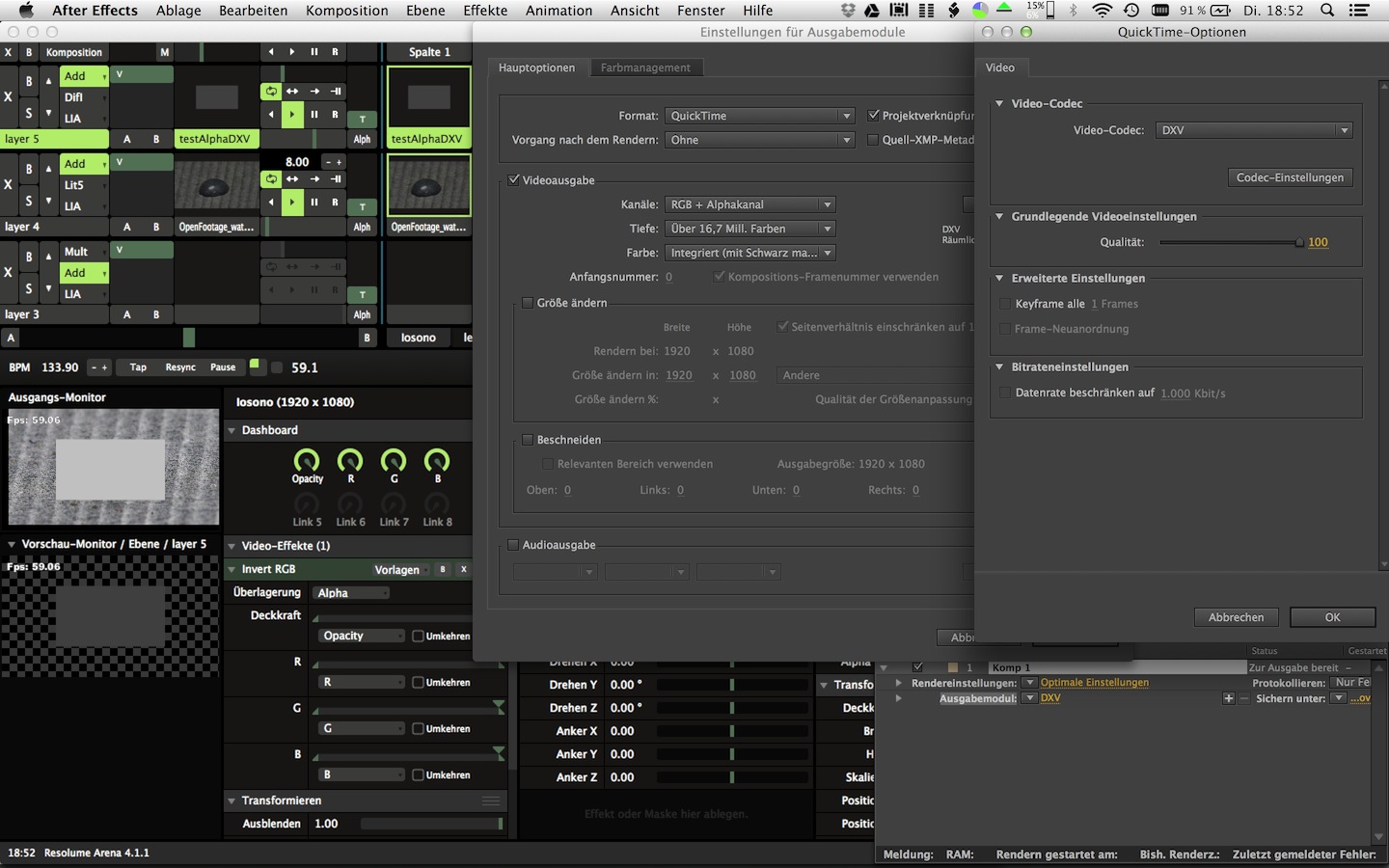Collapse the Dashboard section
Viewport: 1389px width, 868px height.
(x=232, y=430)
